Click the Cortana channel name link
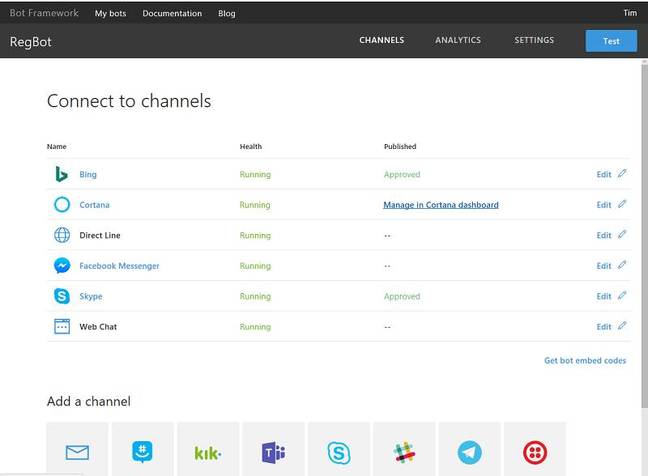 coord(94,205)
